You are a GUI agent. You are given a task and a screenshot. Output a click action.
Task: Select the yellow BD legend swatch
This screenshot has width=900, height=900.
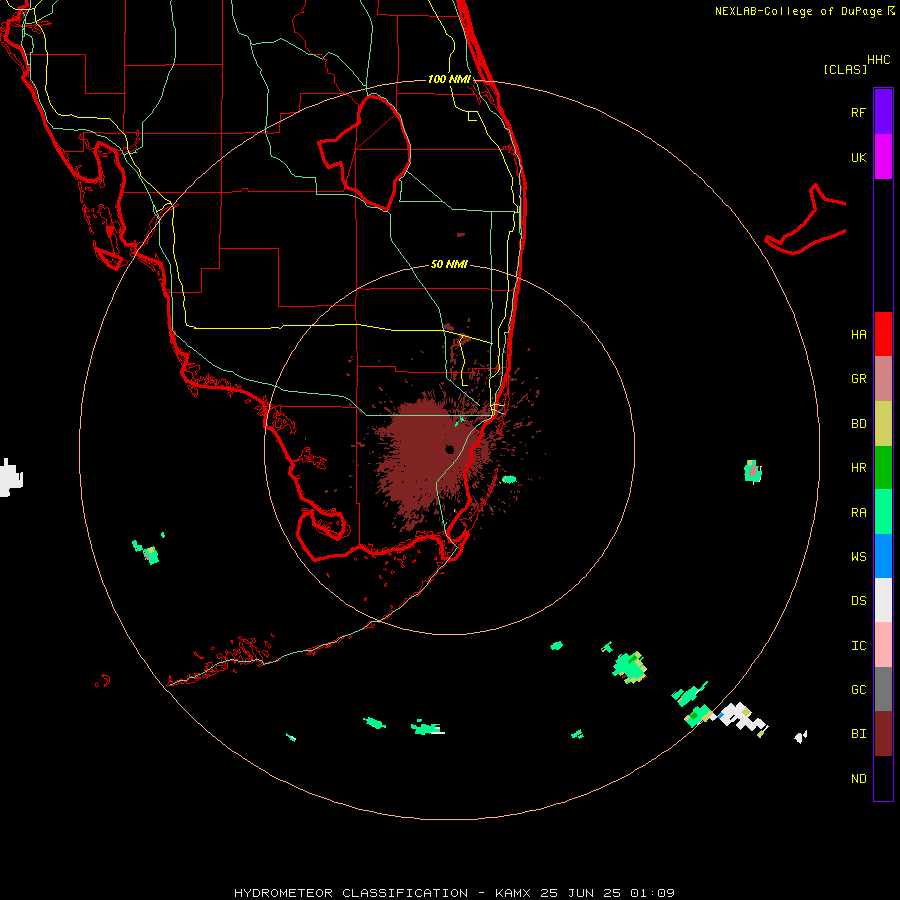coord(883,424)
